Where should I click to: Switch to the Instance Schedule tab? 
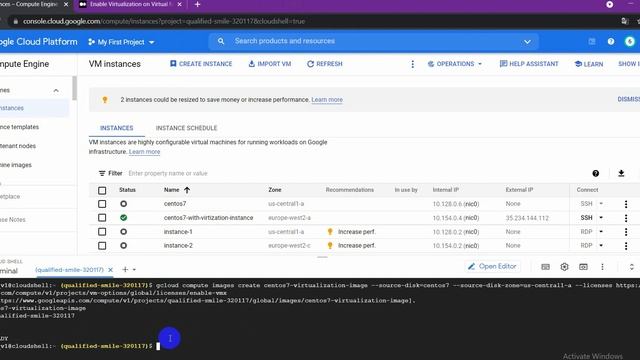[x=186, y=128]
